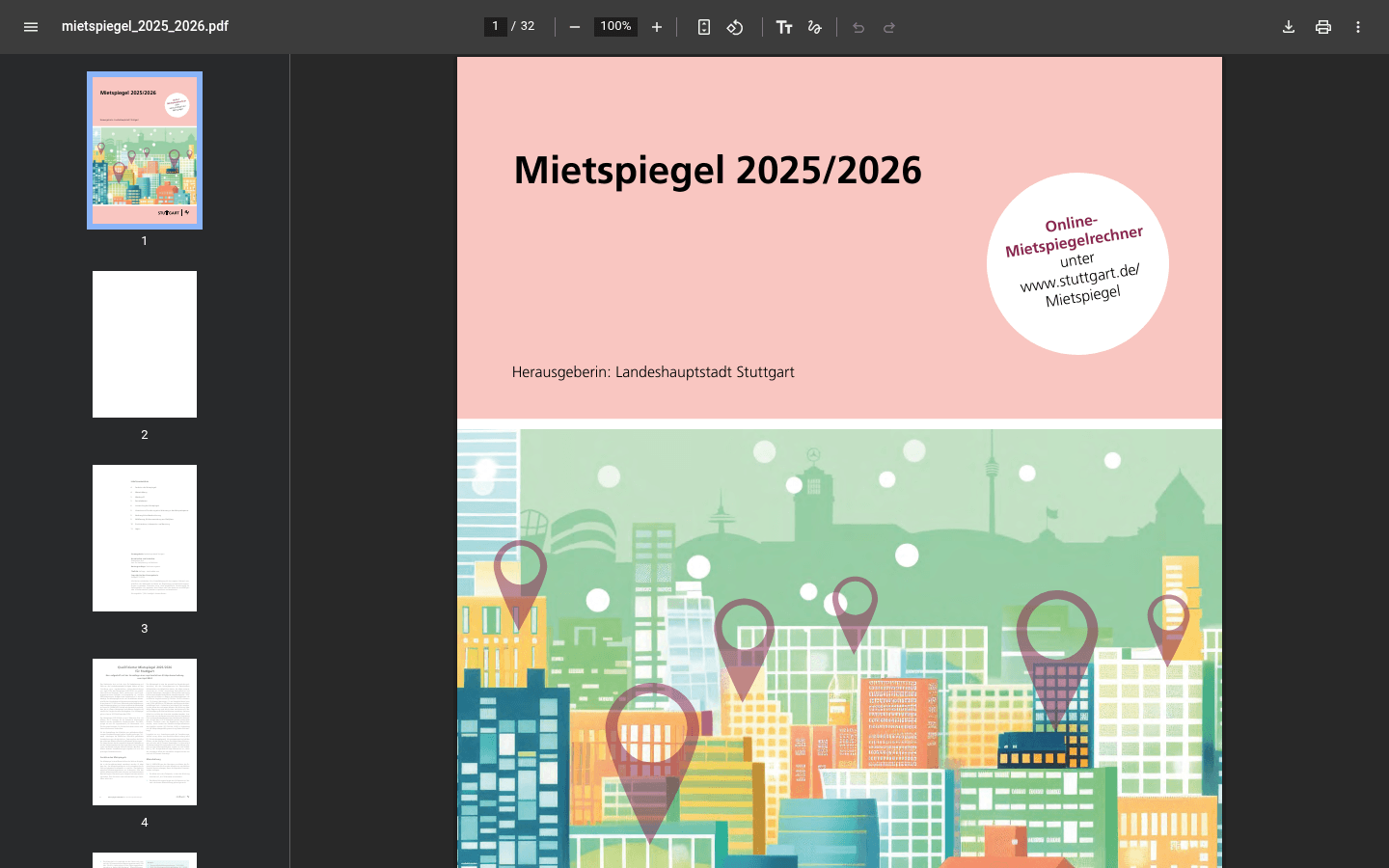Click the mietspiegel_2025_2026.pdf file title
1389x868 pixels.
click(x=145, y=26)
